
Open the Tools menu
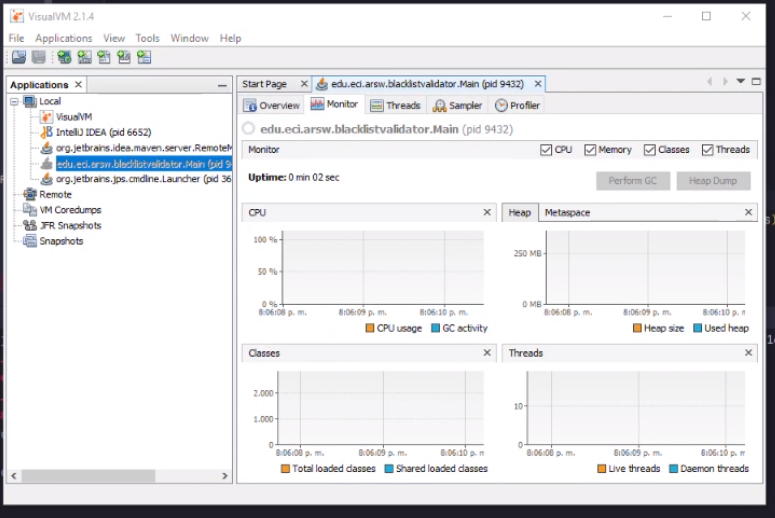147,38
